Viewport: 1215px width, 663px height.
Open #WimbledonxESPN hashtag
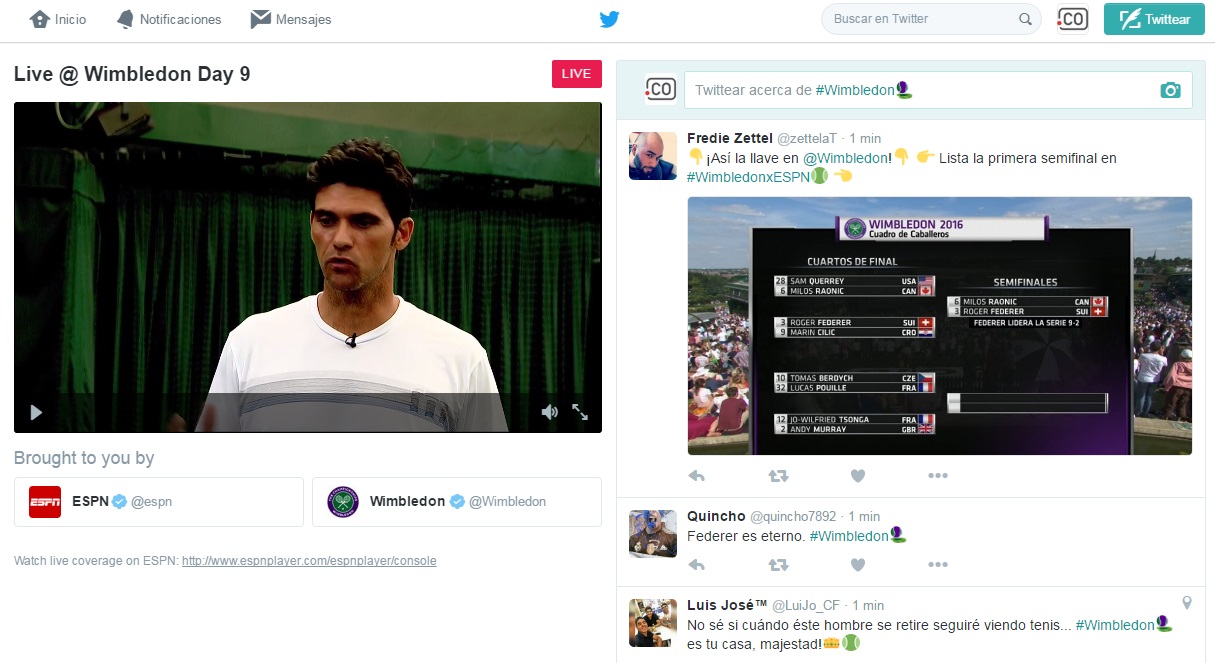click(747, 177)
